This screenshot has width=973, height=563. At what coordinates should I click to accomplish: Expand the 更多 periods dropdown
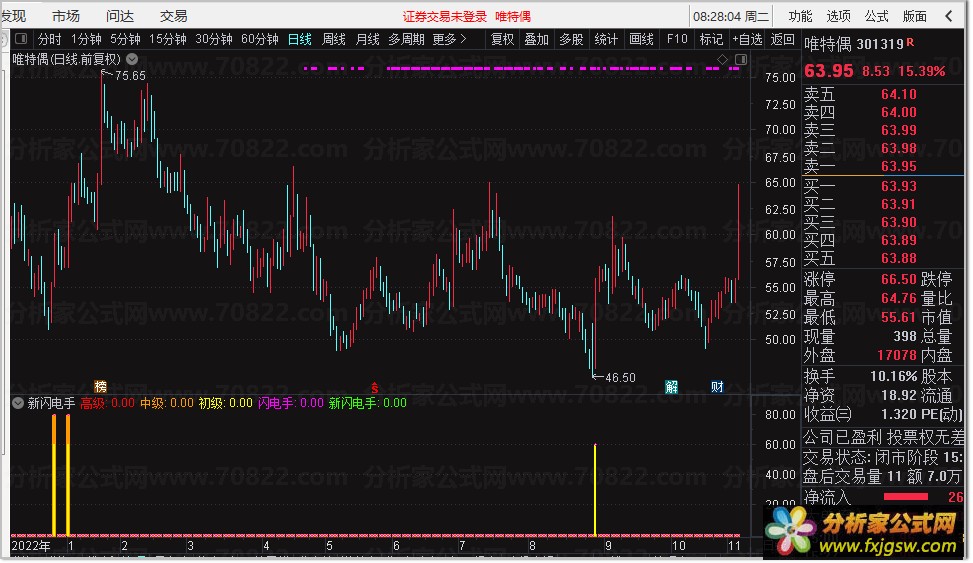point(449,40)
